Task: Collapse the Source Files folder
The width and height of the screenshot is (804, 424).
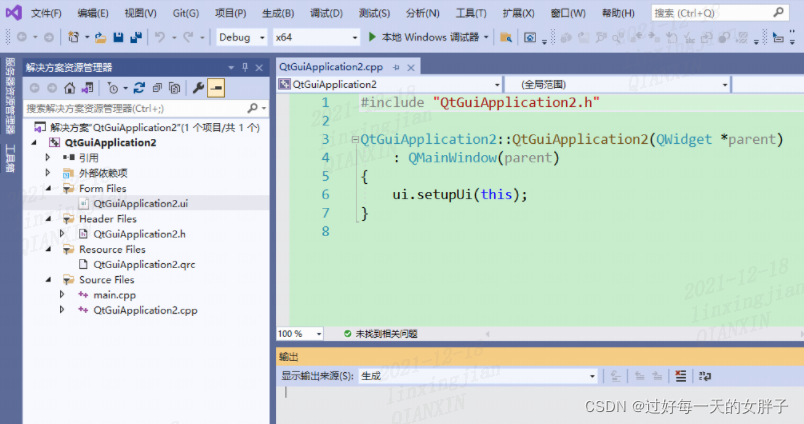Action: coord(49,279)
